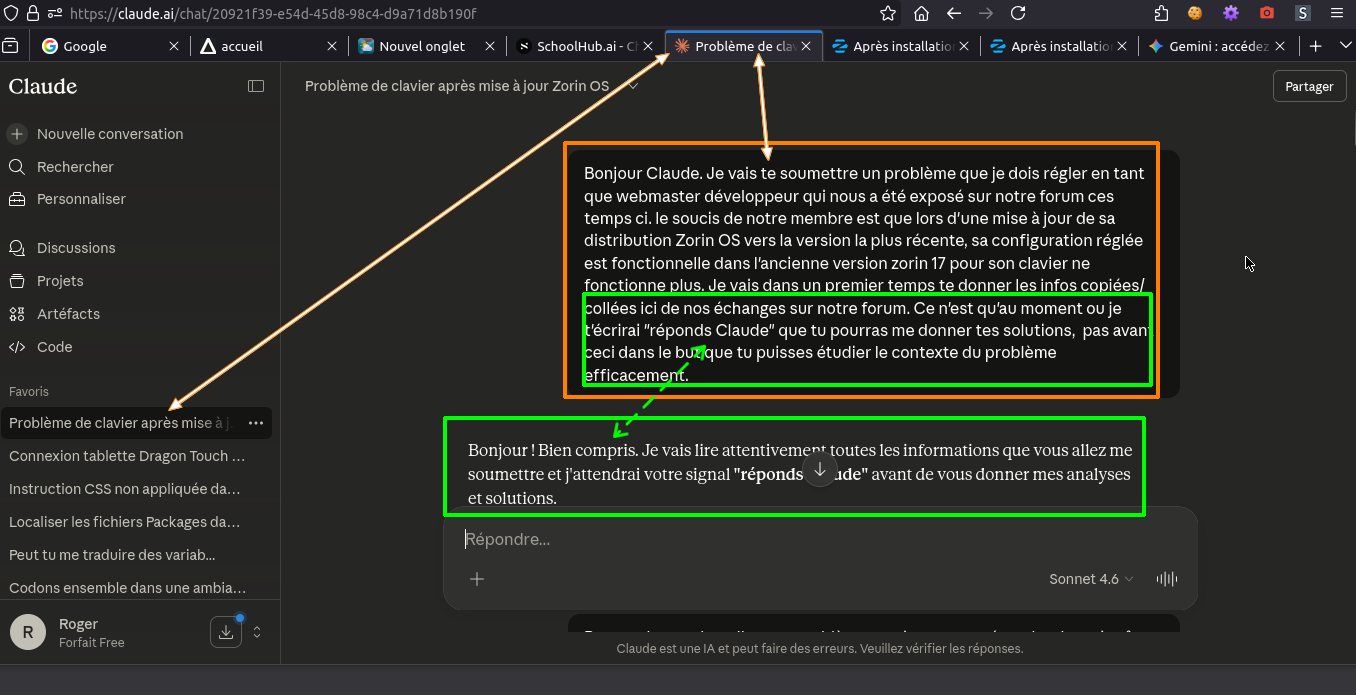Click the Partager share button
Screen dimensions: 1356x695
point(1309,86)
